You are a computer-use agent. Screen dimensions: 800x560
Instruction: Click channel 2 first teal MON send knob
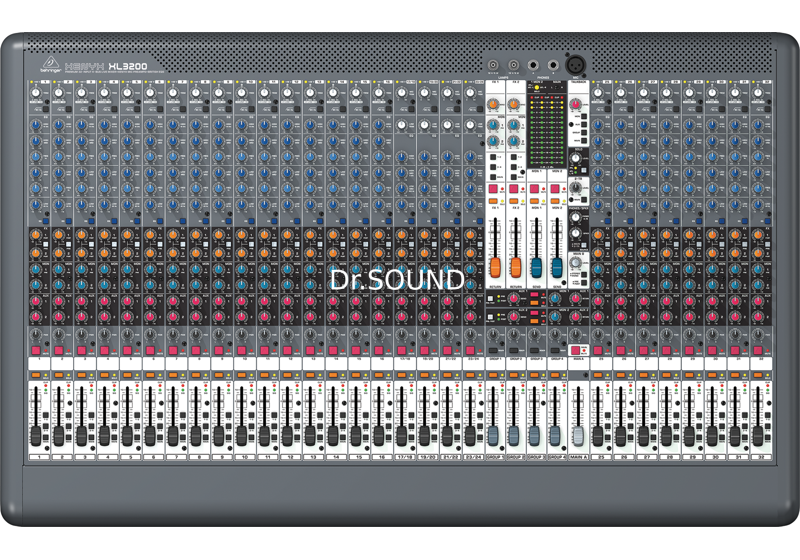pos(59,269)
